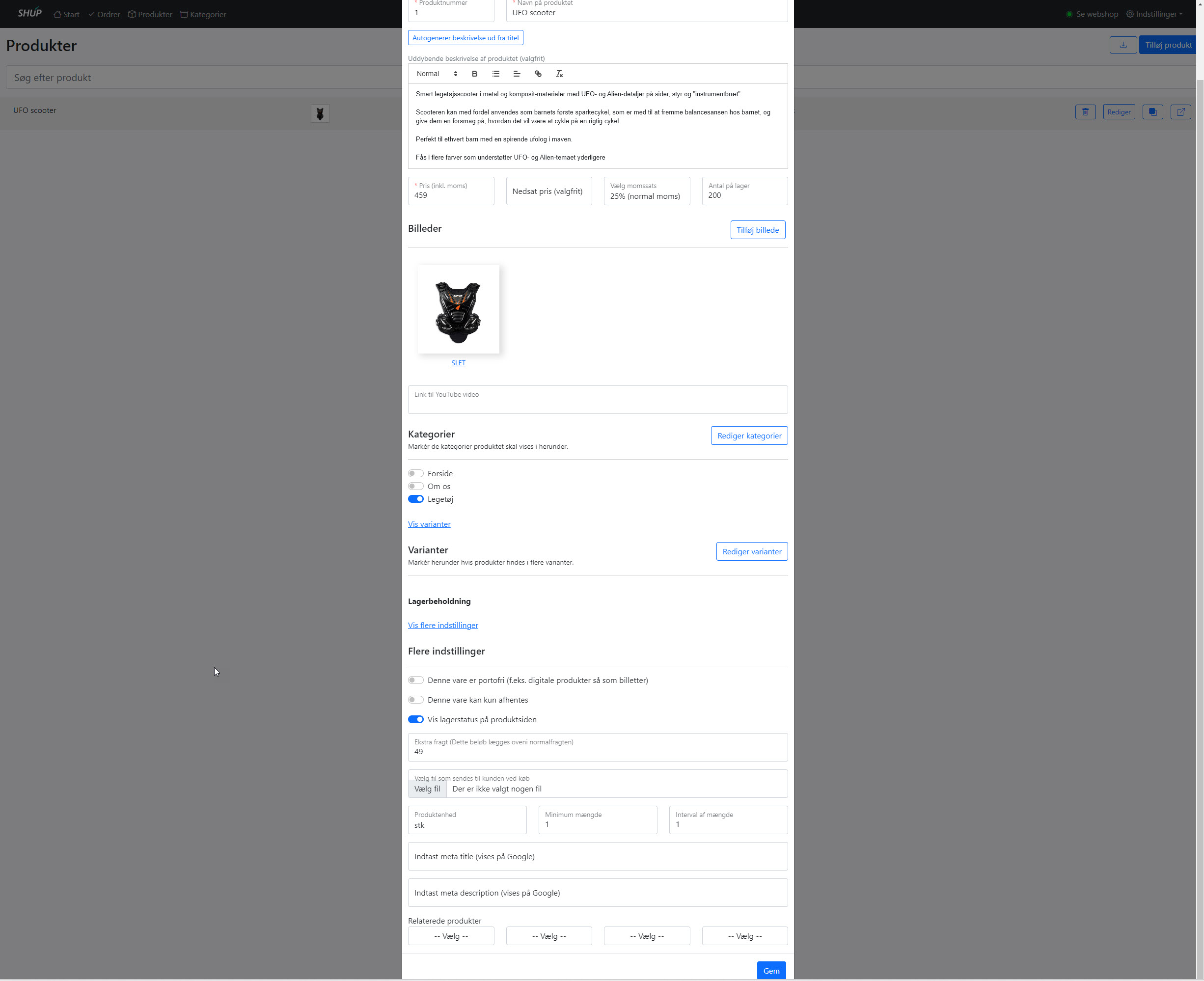Viewport: 1204px width, 981px height.
Task: Click the bulleted list icon
Action: tap(495, 74)
